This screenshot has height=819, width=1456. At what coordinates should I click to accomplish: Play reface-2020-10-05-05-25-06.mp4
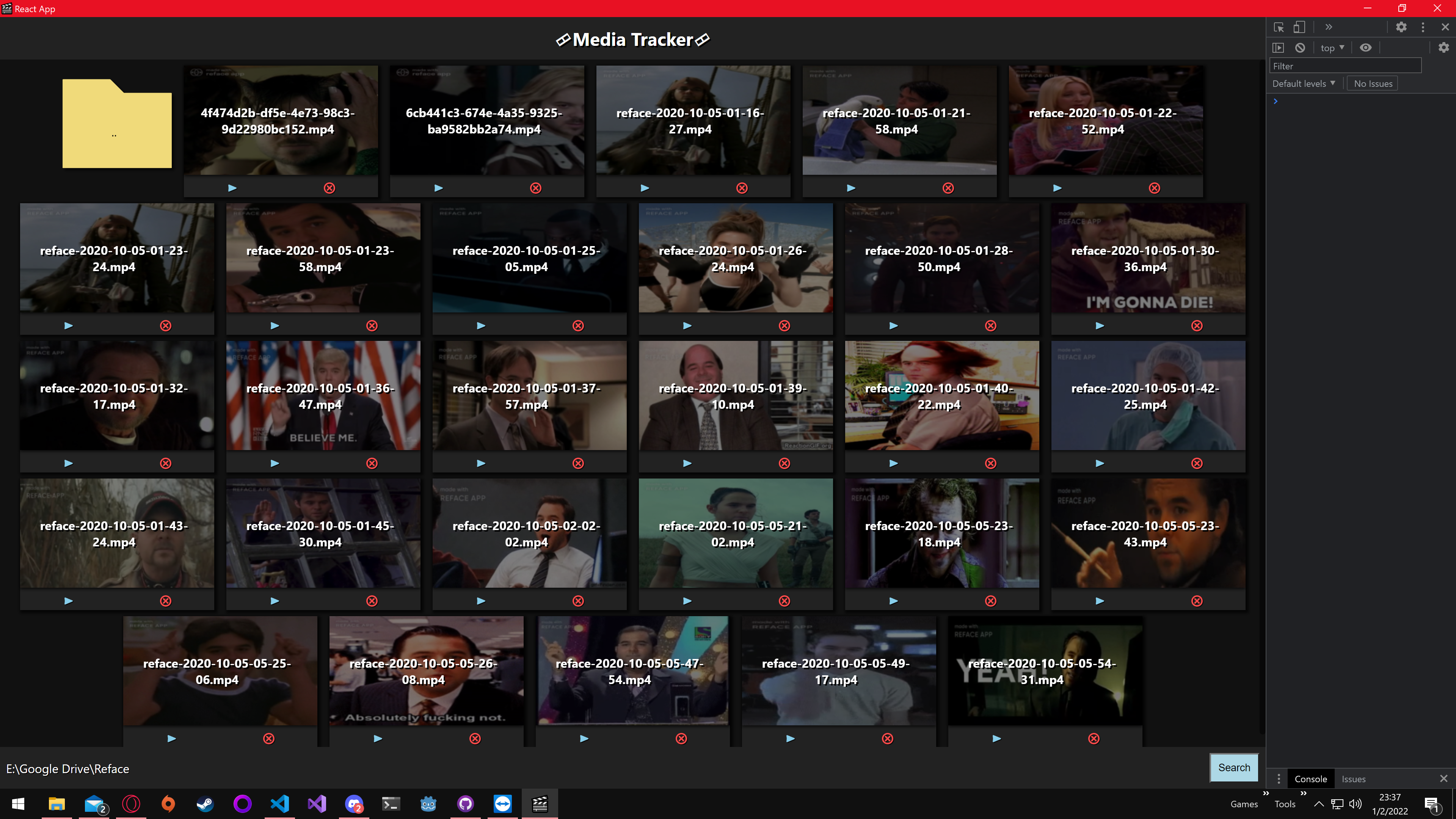coord(172,738)
